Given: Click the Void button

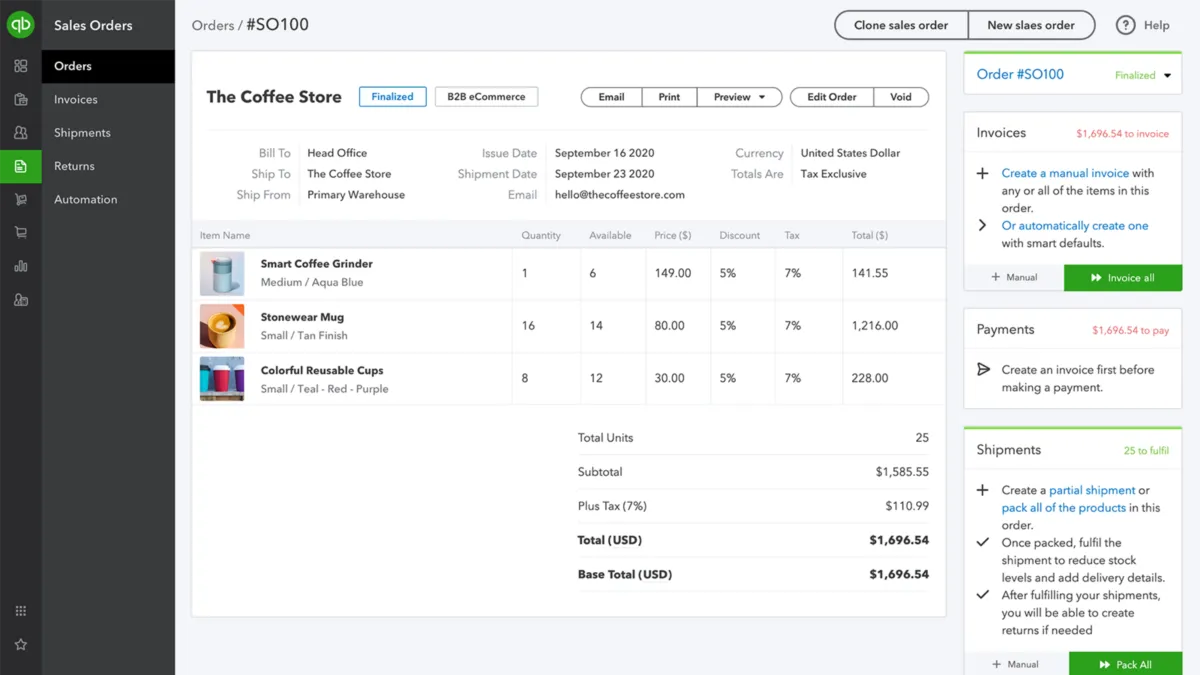Looking at the screenshot, I should tap(901, 97).
